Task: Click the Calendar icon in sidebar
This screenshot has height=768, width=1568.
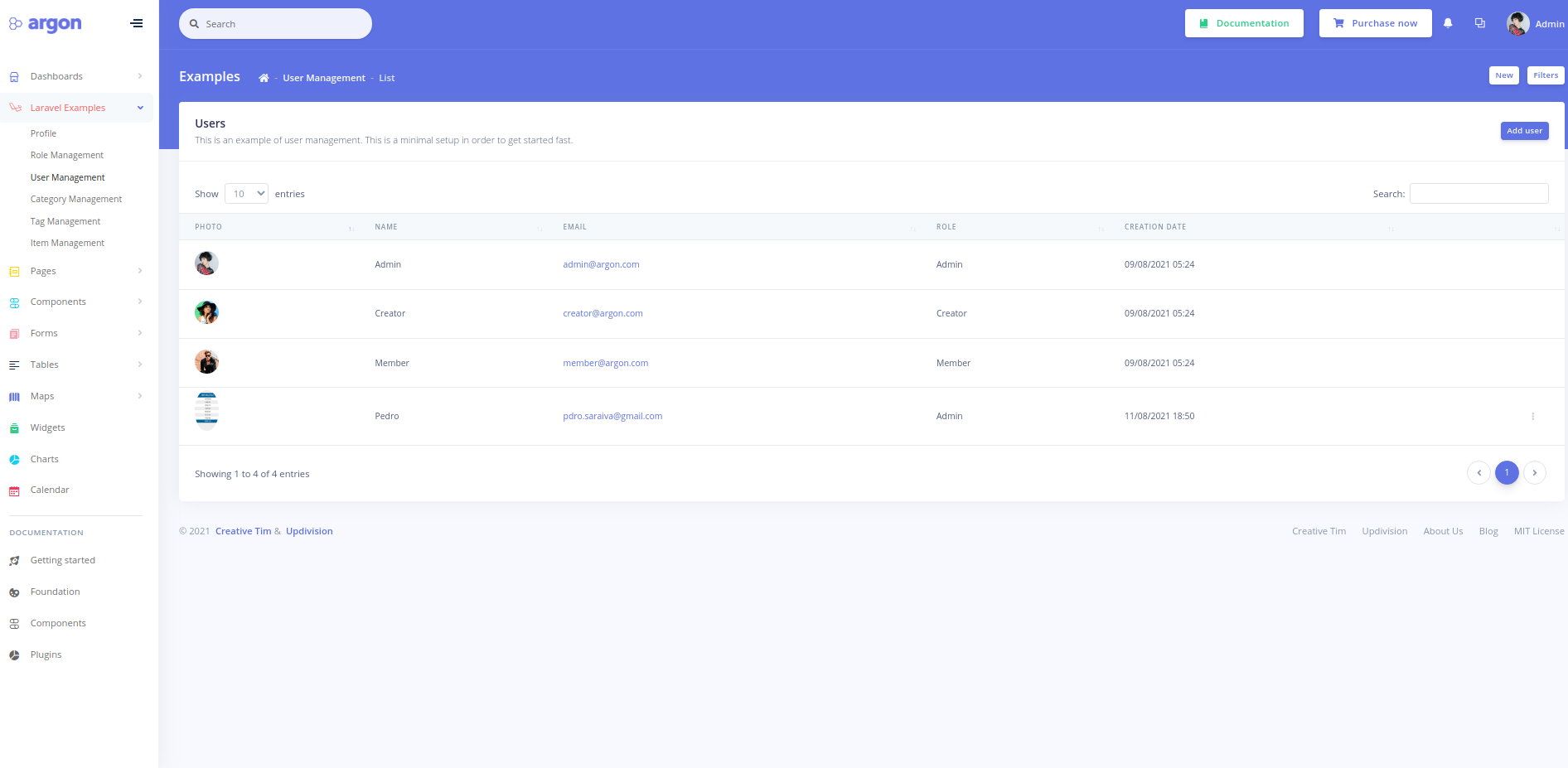Action: point(14,490)
